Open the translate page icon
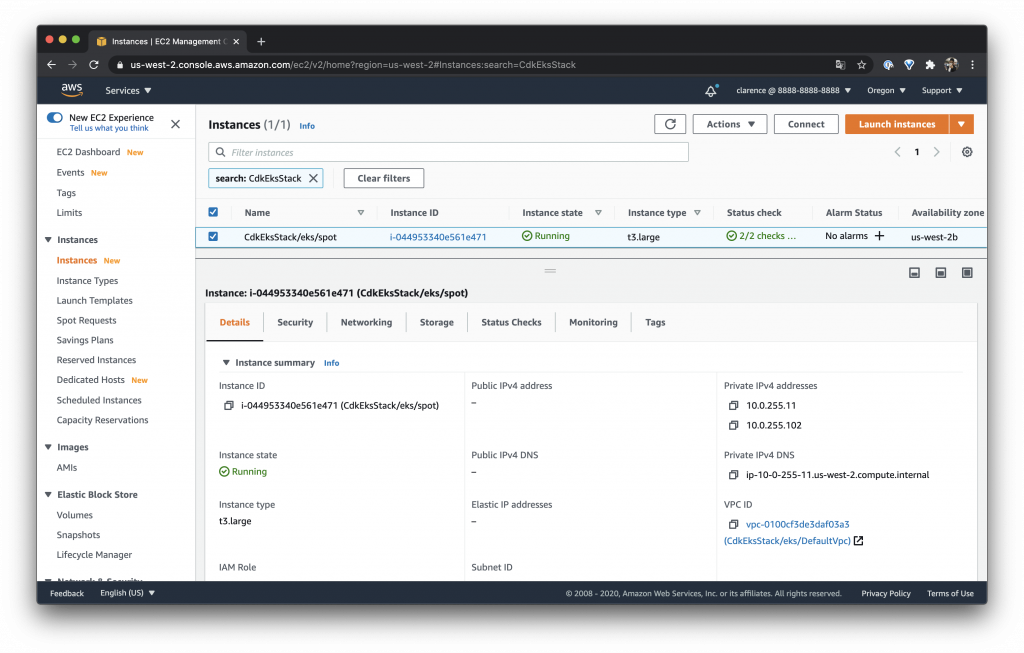Viewport: 1024px width, 653px height. click(840, 65)
